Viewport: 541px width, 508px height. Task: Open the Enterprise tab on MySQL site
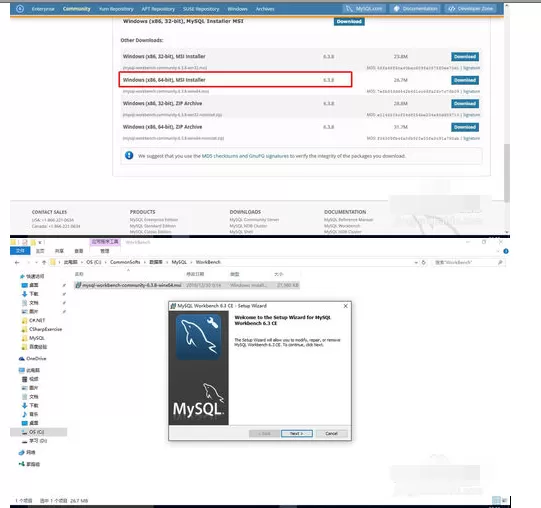click(43, 9)
